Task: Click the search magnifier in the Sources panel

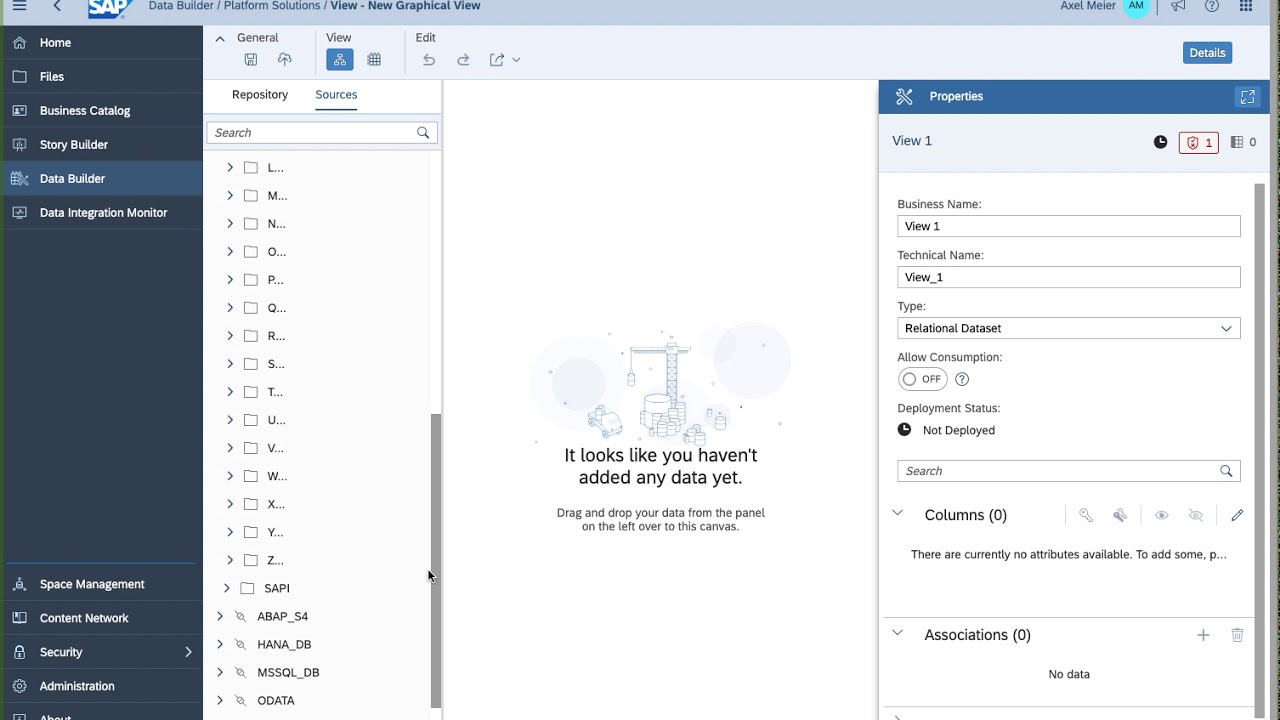Action: tap(423, 133)
